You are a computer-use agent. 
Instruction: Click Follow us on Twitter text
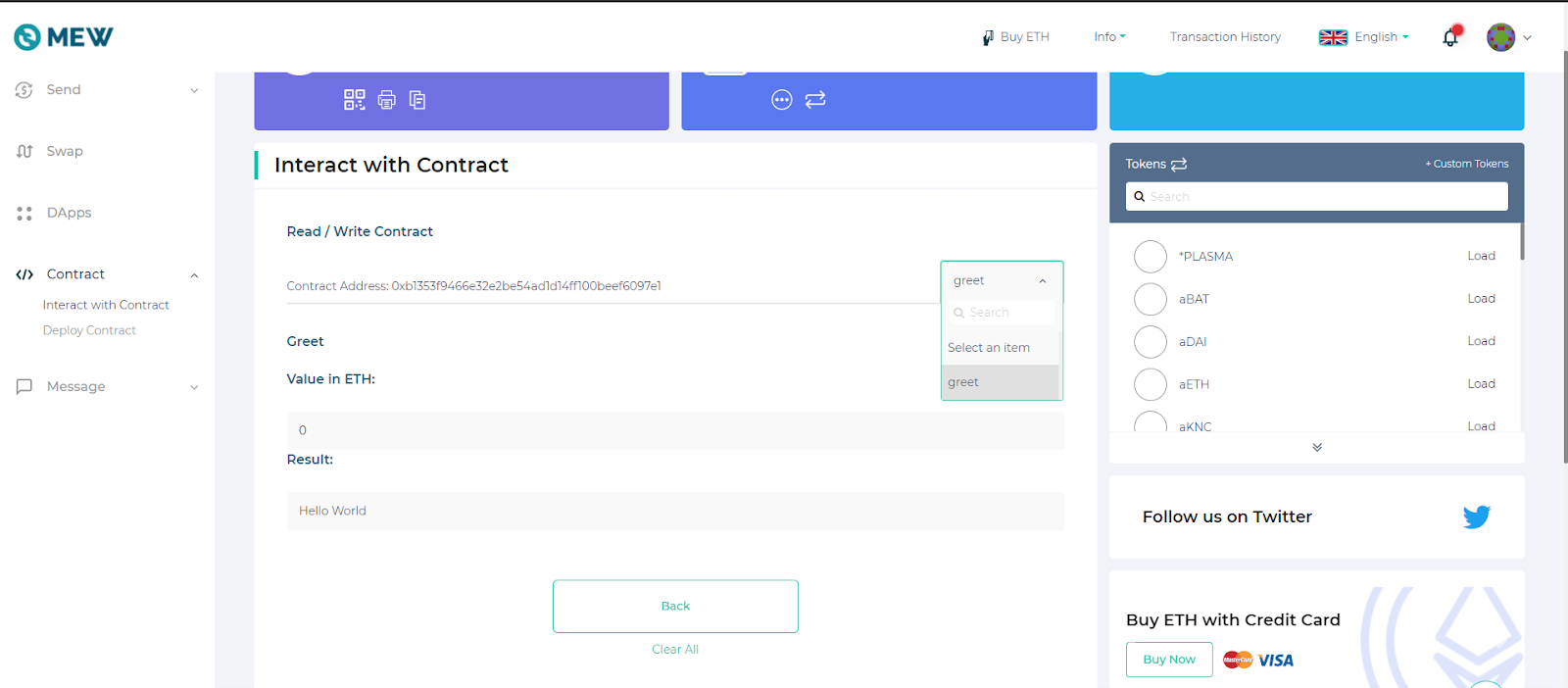(1227, 516)
